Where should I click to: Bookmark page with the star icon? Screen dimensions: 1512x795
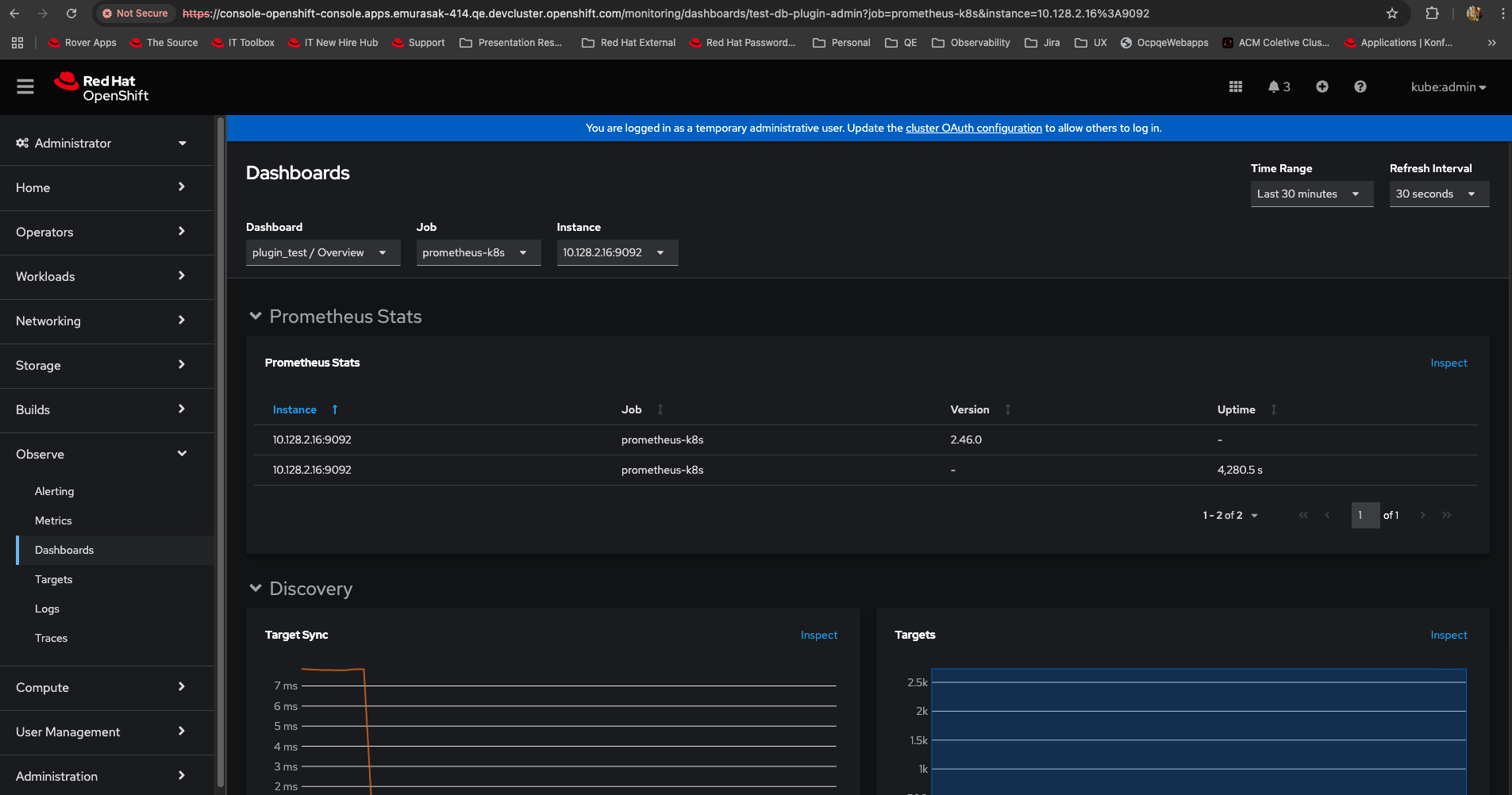coord(1391,13)
